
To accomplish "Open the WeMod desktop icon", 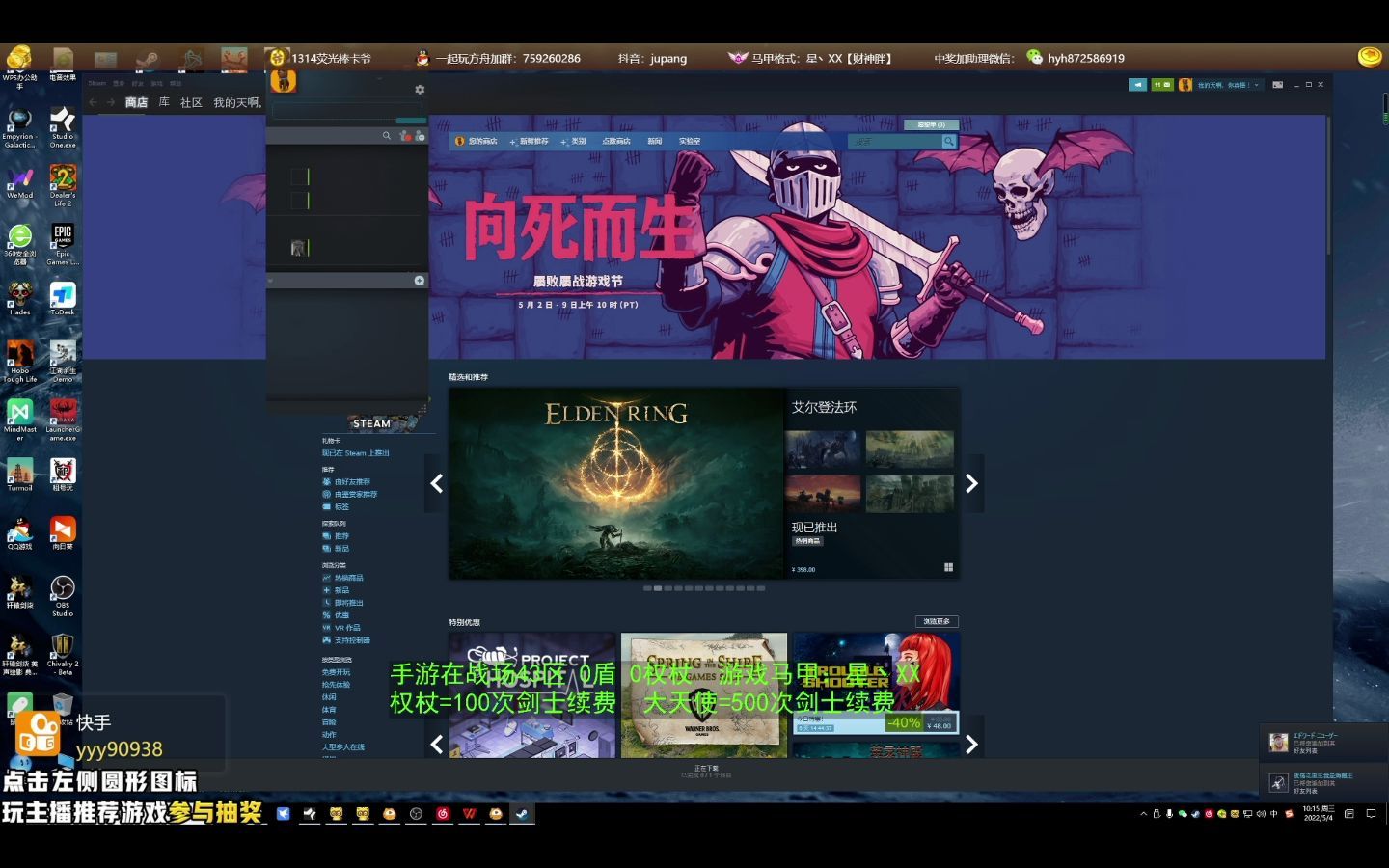I will 19,183.
